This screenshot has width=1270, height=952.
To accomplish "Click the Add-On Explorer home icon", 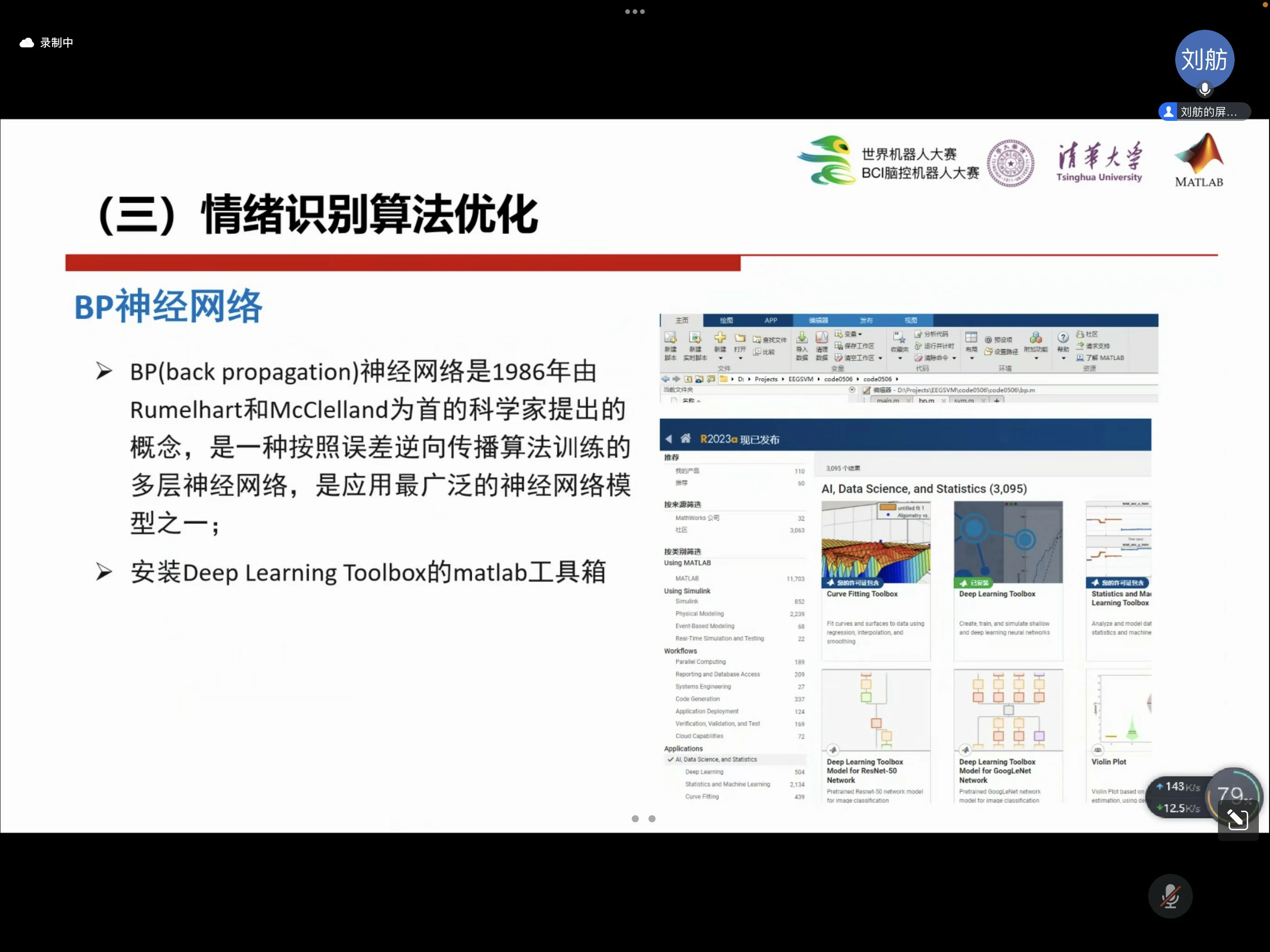I will [x=685, y=439].
